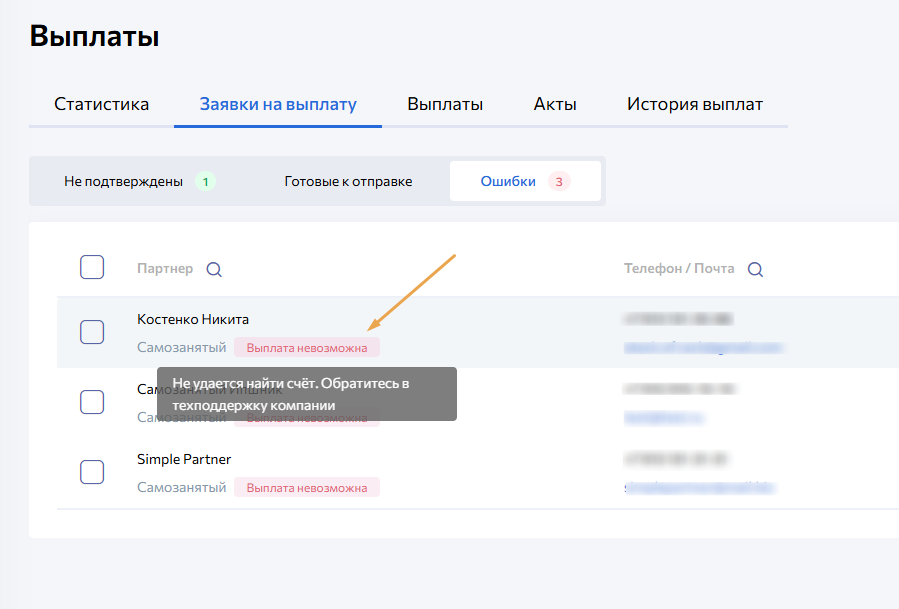Select the checkbox for Костенко Никита

click(x=92, y=332)
